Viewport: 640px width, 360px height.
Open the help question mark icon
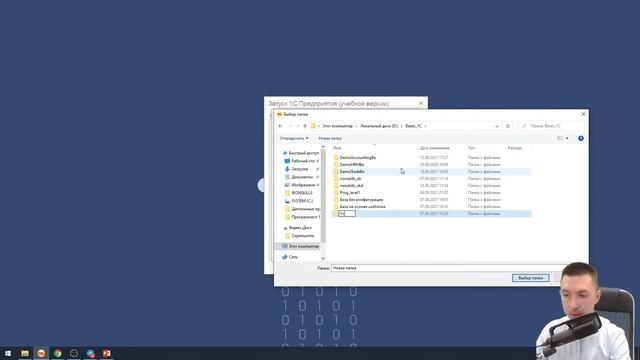click(x=581, y=138)
